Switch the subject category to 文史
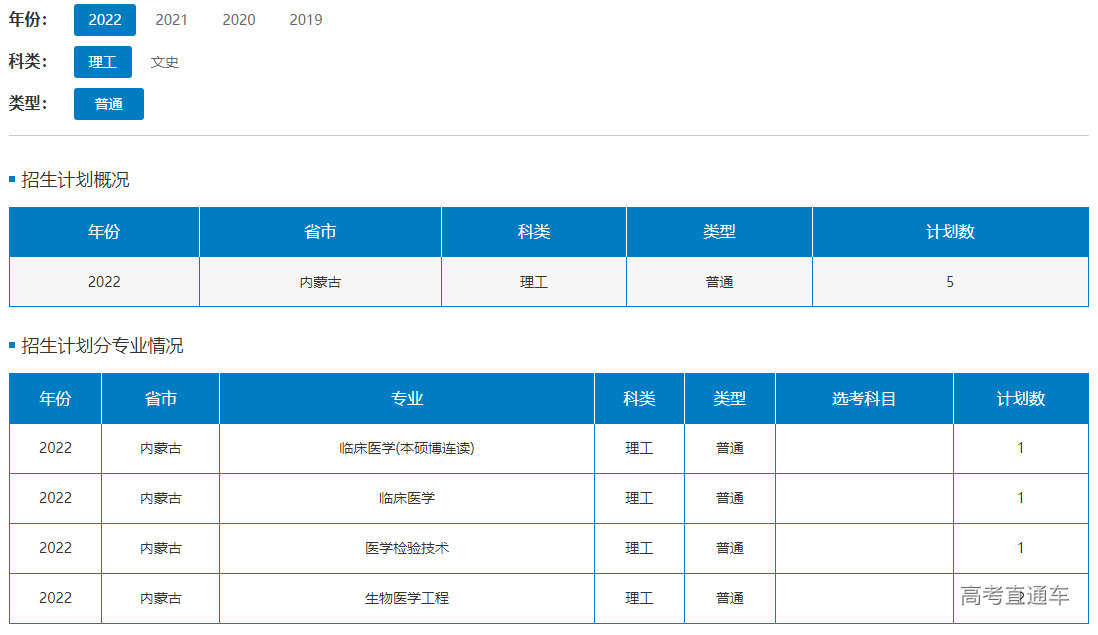This screenshot has height=635, width=1098. pos(165,62)
